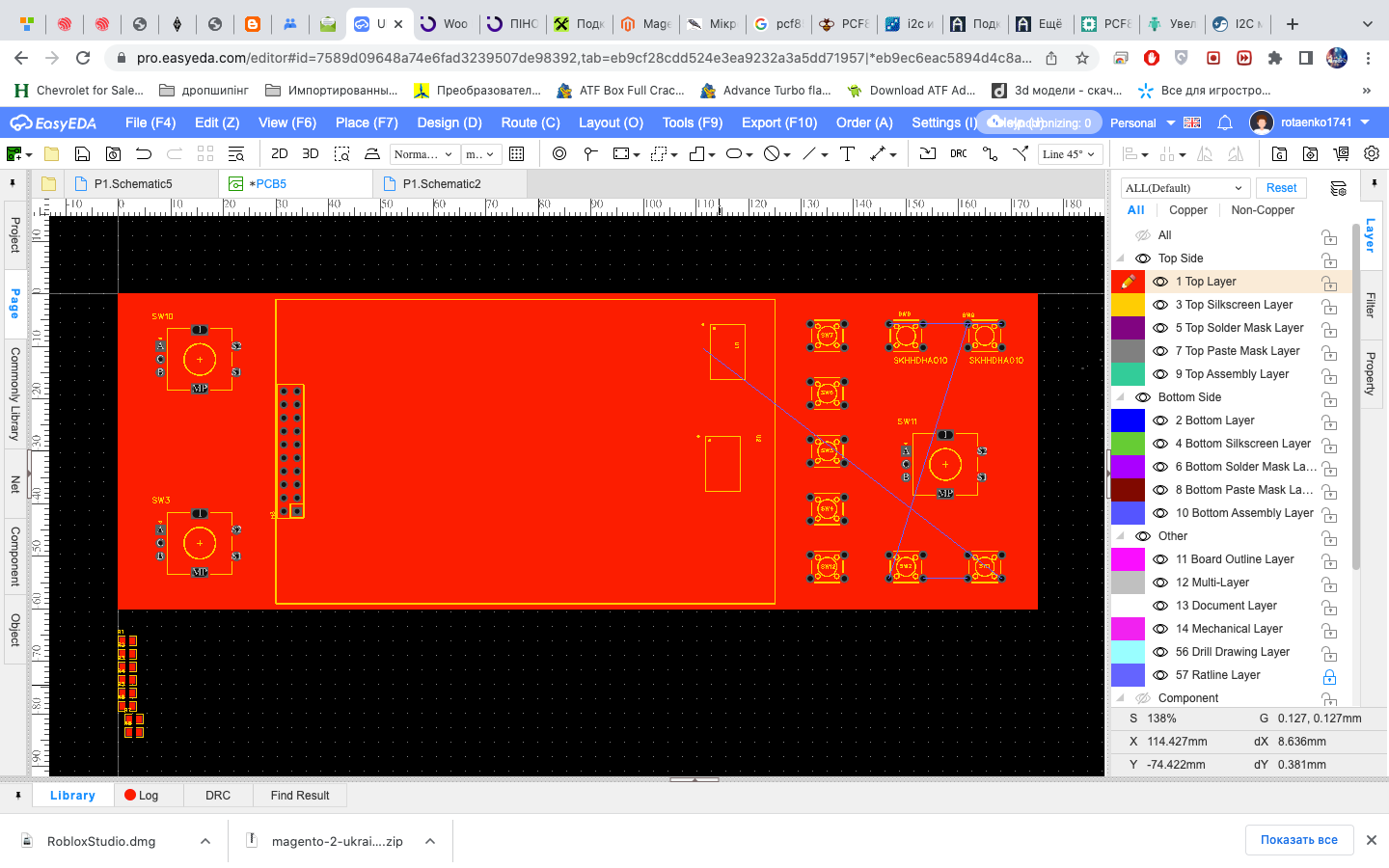The height and width of the screenshot is (868, 1389).
Task: Collapse the Top Side layer group
Action: (1121, 258)
